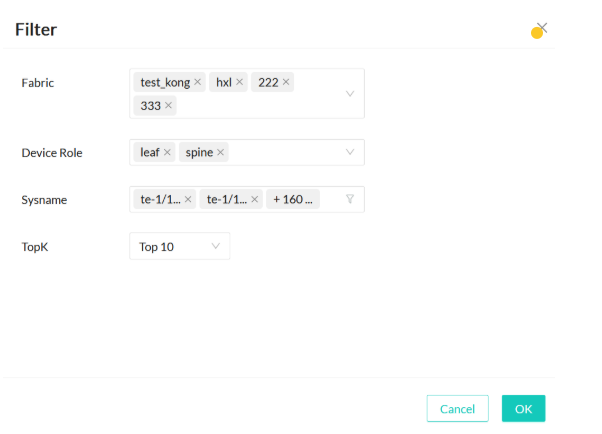Remove the hxl fabric tag
The width and height of the screenshot is (602, 434).
(x=240, y=82)
